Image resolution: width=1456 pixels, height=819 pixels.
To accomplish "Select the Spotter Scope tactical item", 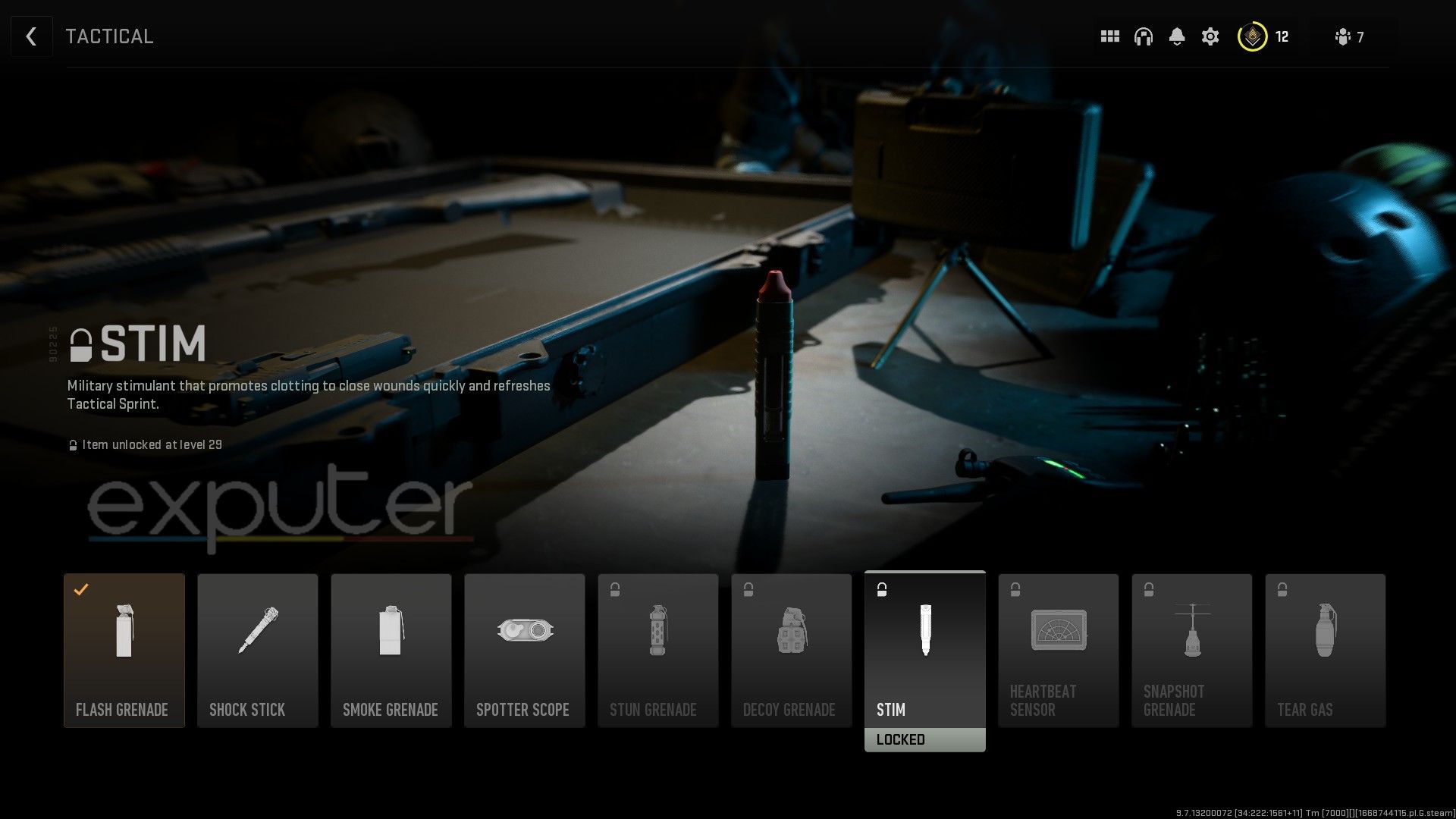I will [x=524, y=650].
